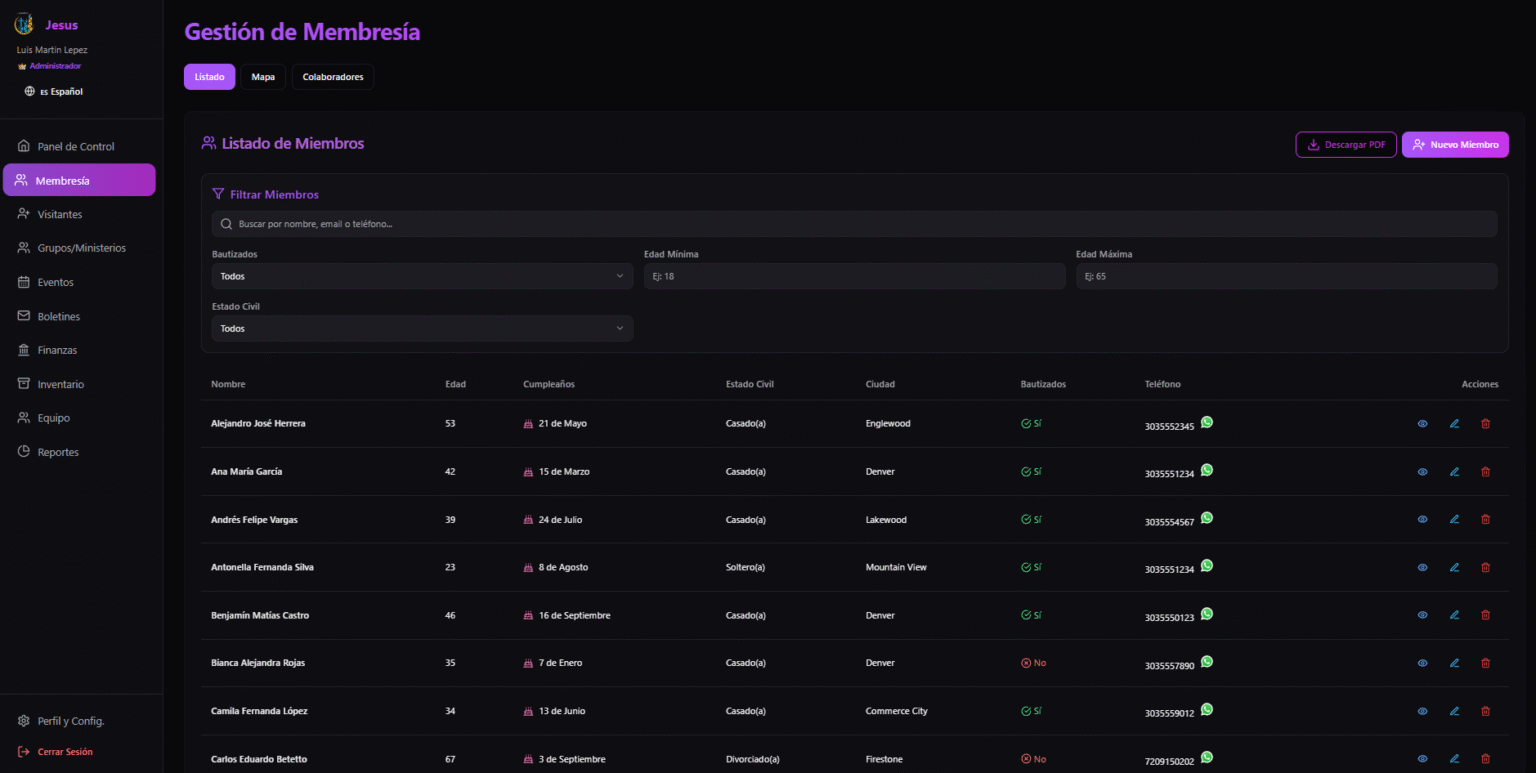This screenshot has width=1536, height=773.
Task: Click eye icon for Antonella Fernanda Silva
Action: pyautogui.click(x=1422, y=568)
